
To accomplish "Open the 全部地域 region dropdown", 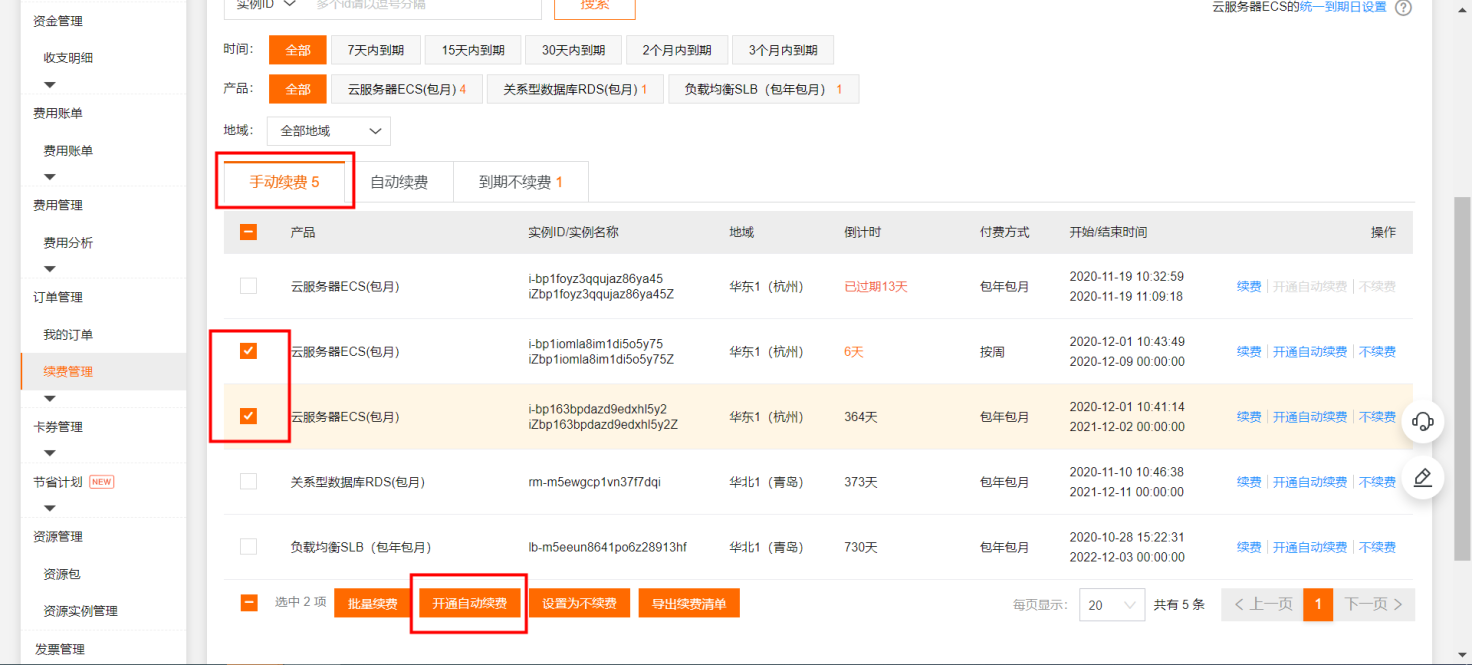I will coord(329,131).
